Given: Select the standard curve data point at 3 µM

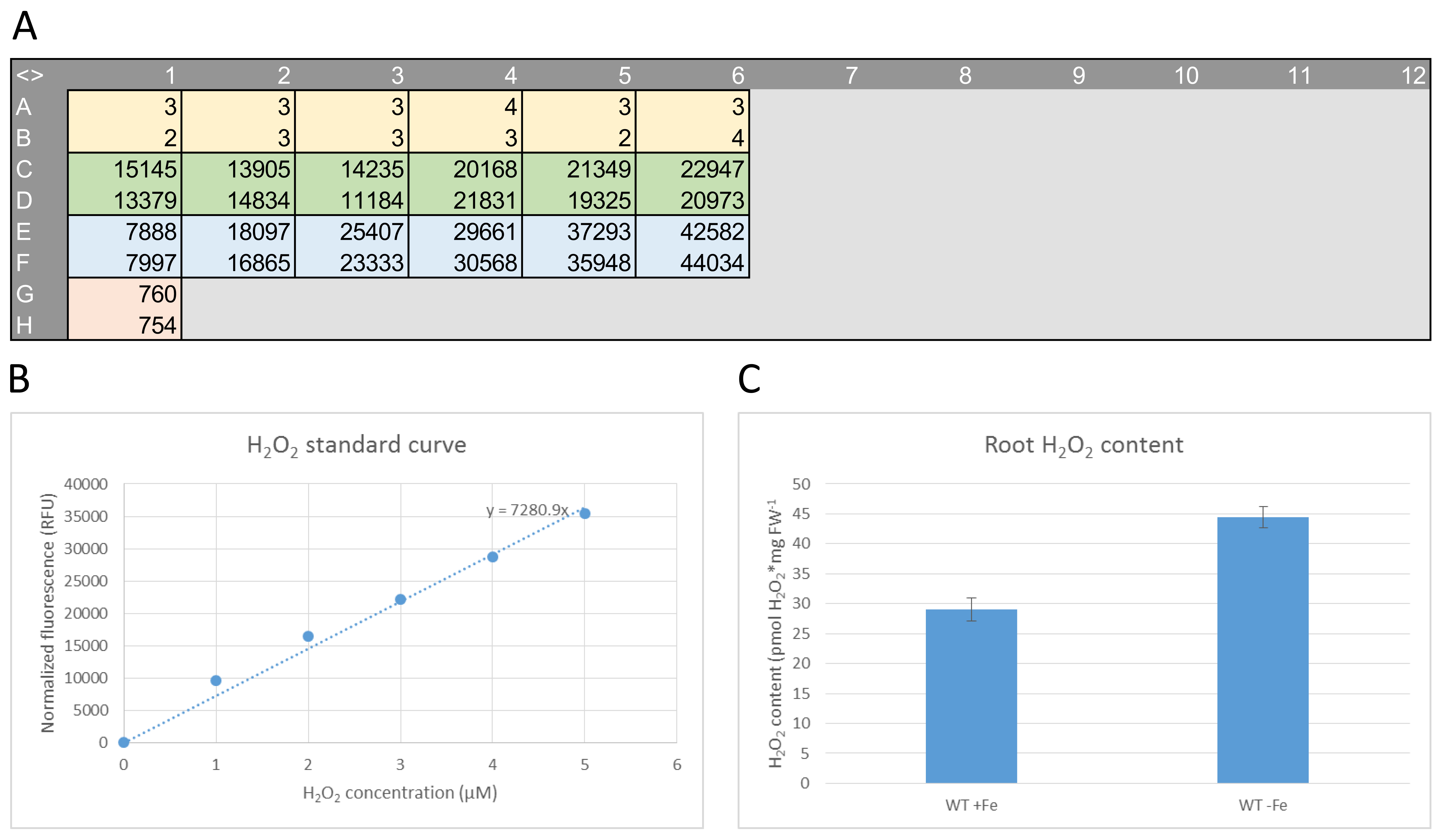Looking at the screenshot, I should pyautogui.click(x=400, y=599).
